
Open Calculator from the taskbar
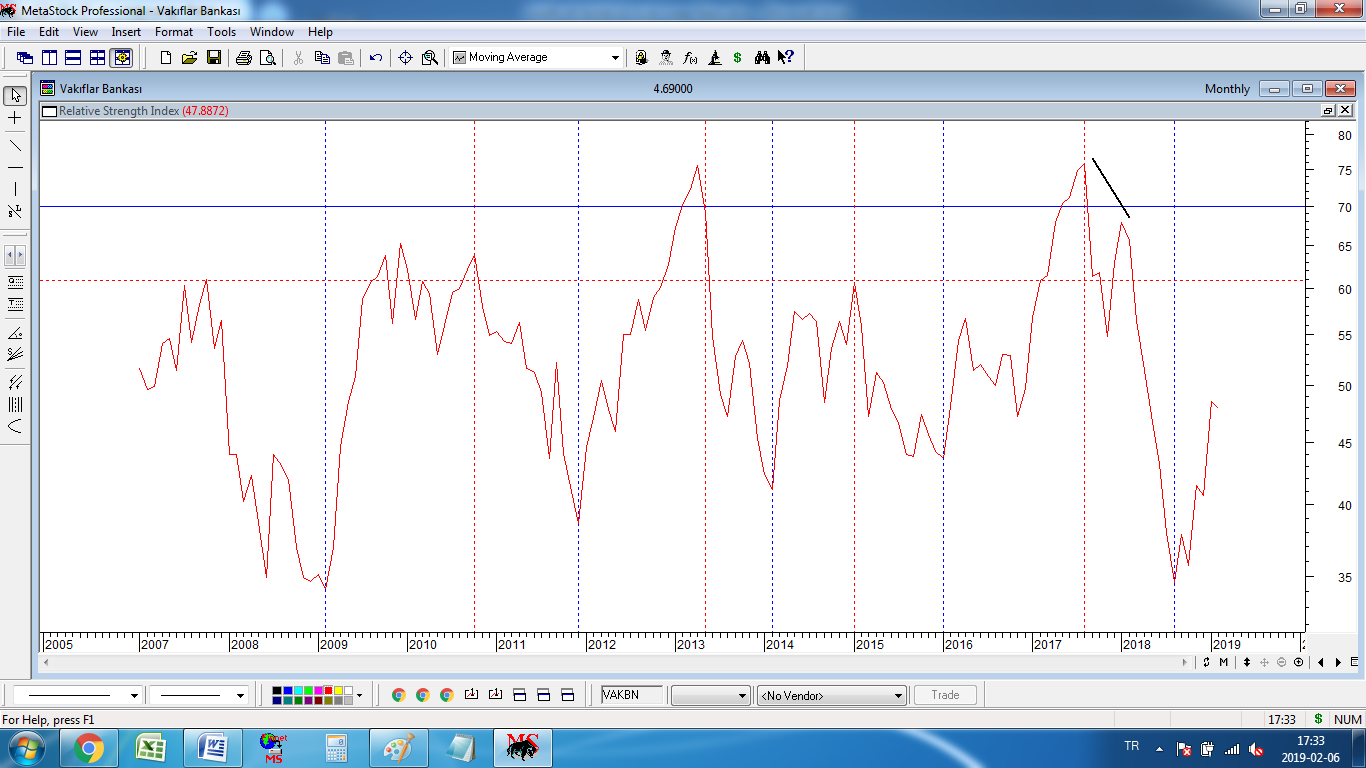point(337,748)
